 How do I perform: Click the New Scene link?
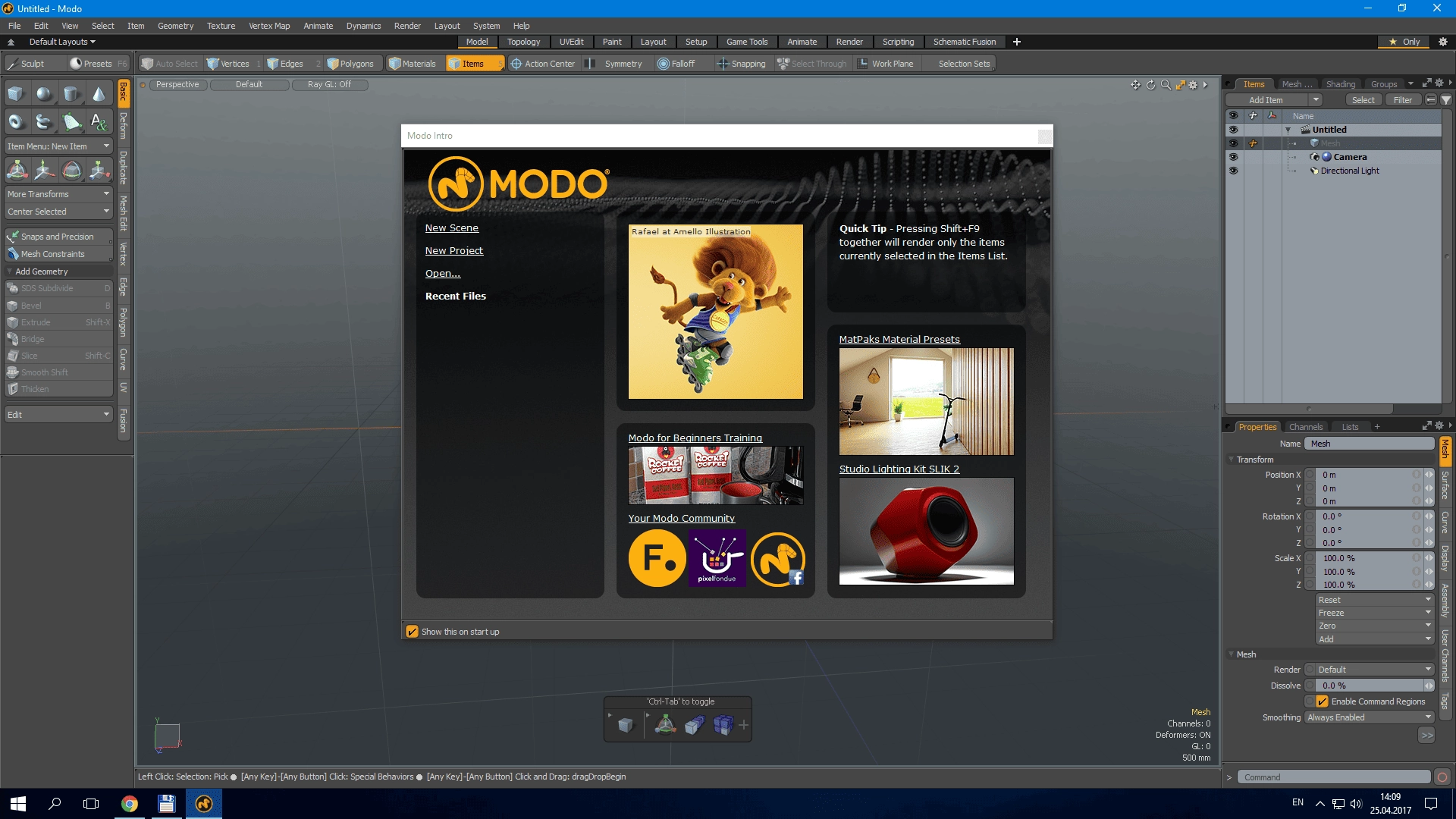452,227
